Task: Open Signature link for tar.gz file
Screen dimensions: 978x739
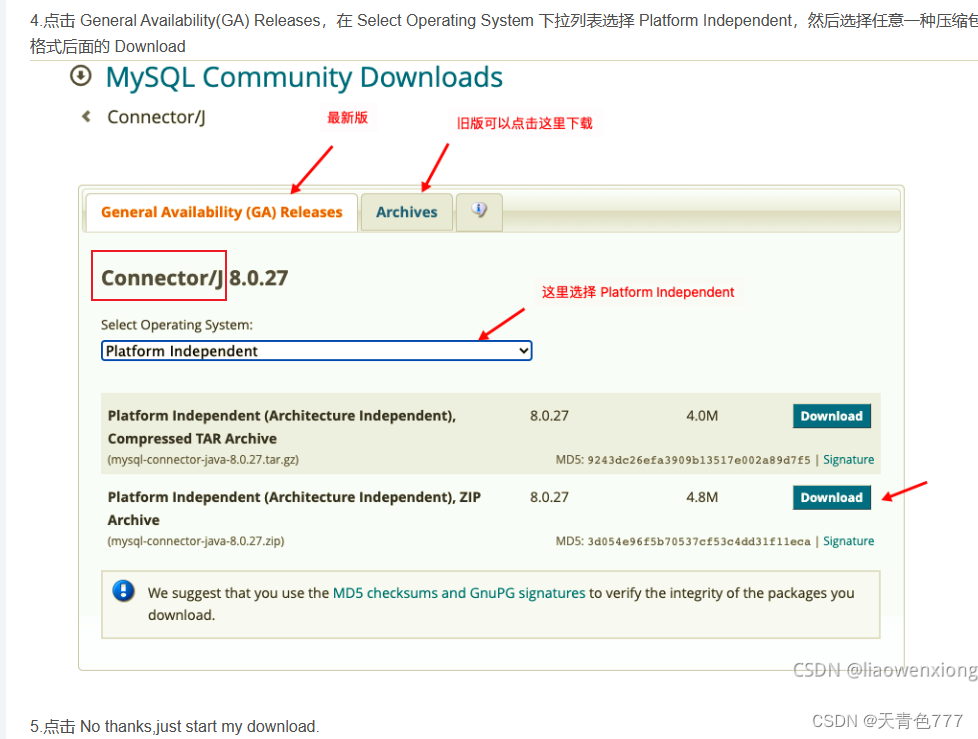Action: click(848, 460)
